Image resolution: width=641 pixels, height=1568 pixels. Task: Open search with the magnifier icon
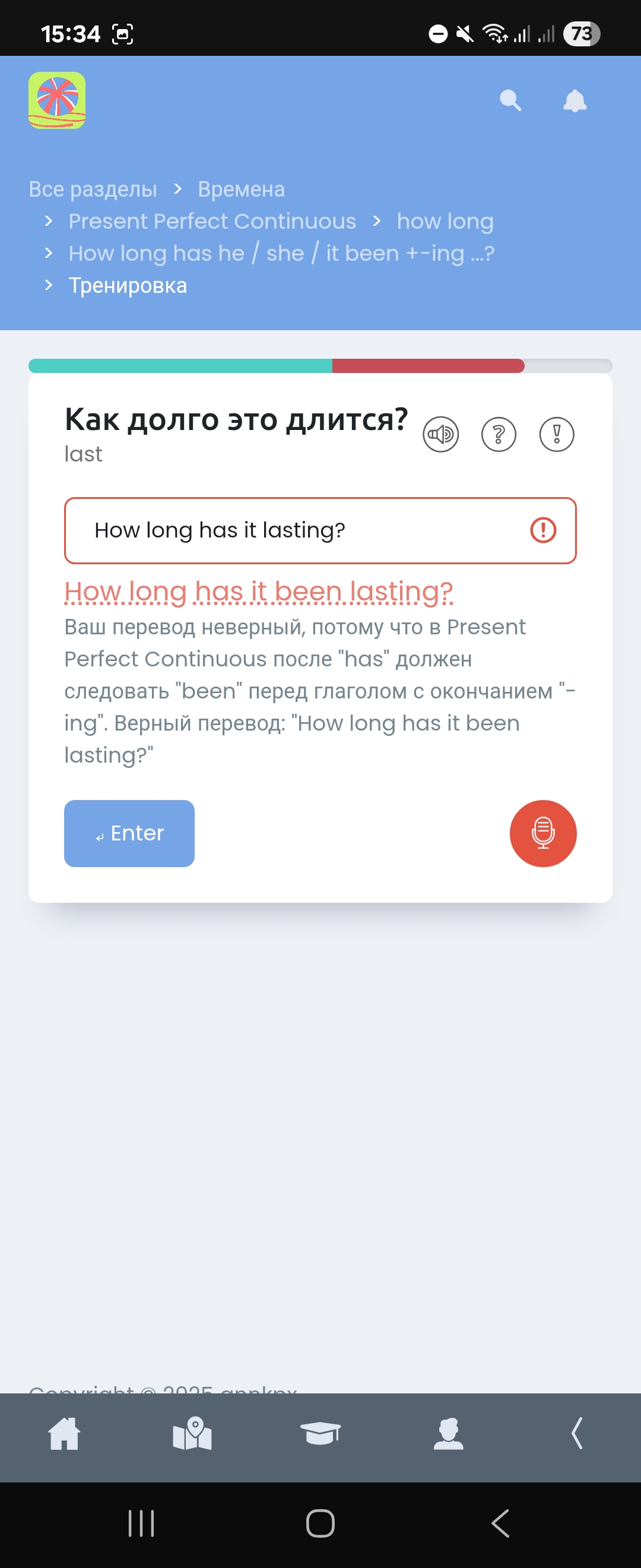point(510,100)
